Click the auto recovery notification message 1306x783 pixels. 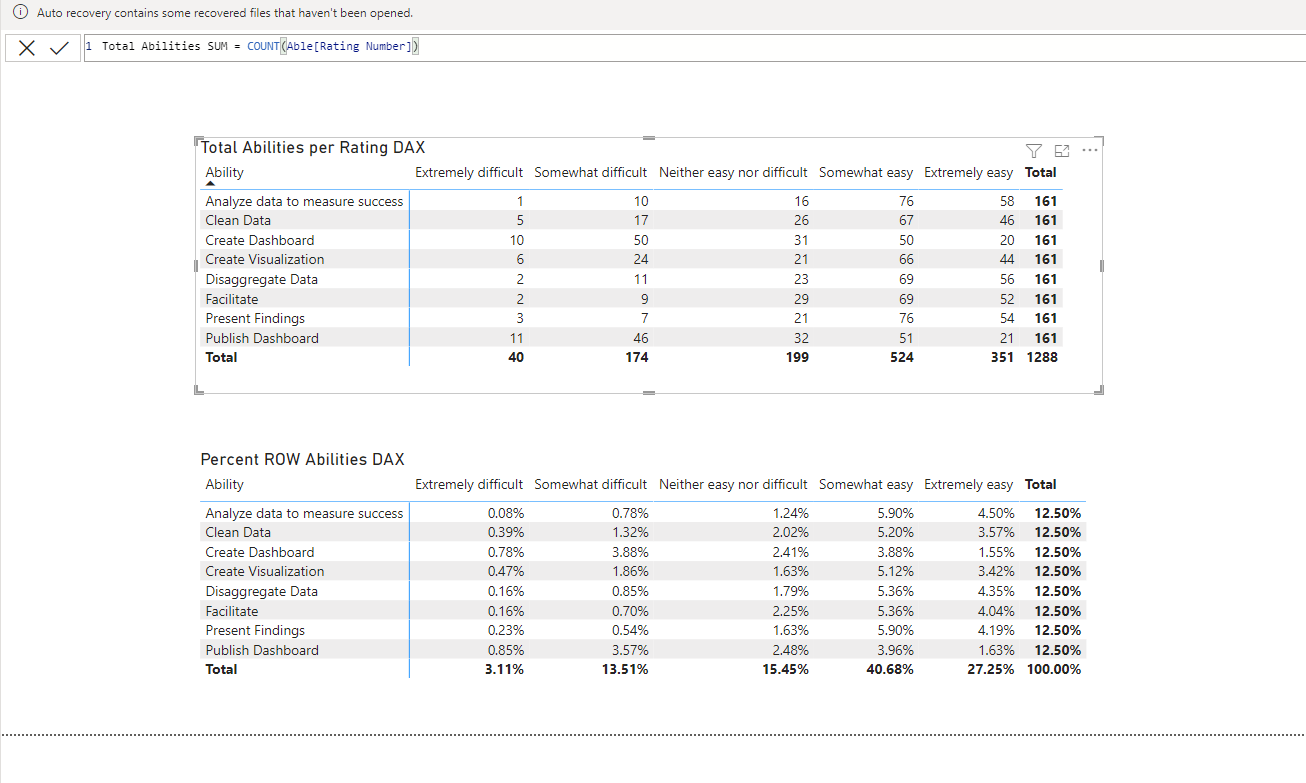(224, 13)
